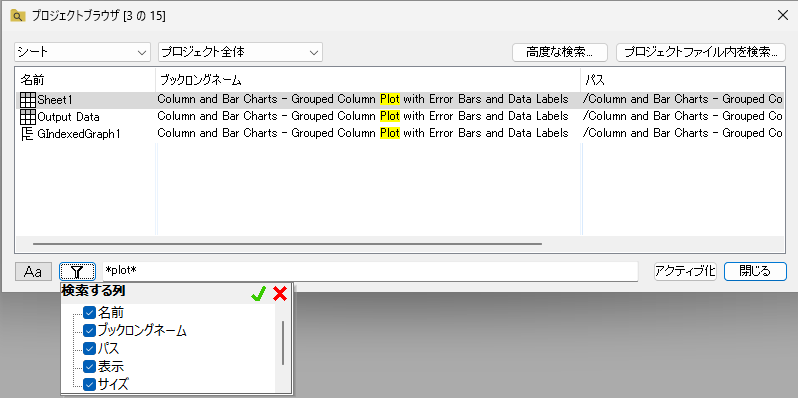The height and width of the screenshot is (398, 798).
Task: Confirm column selection with green checkmark
Action: click(259, 294)
